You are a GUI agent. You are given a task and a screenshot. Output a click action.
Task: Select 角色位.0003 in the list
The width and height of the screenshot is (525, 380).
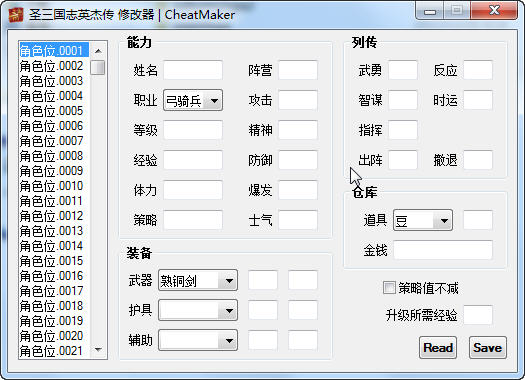[54, 81]
